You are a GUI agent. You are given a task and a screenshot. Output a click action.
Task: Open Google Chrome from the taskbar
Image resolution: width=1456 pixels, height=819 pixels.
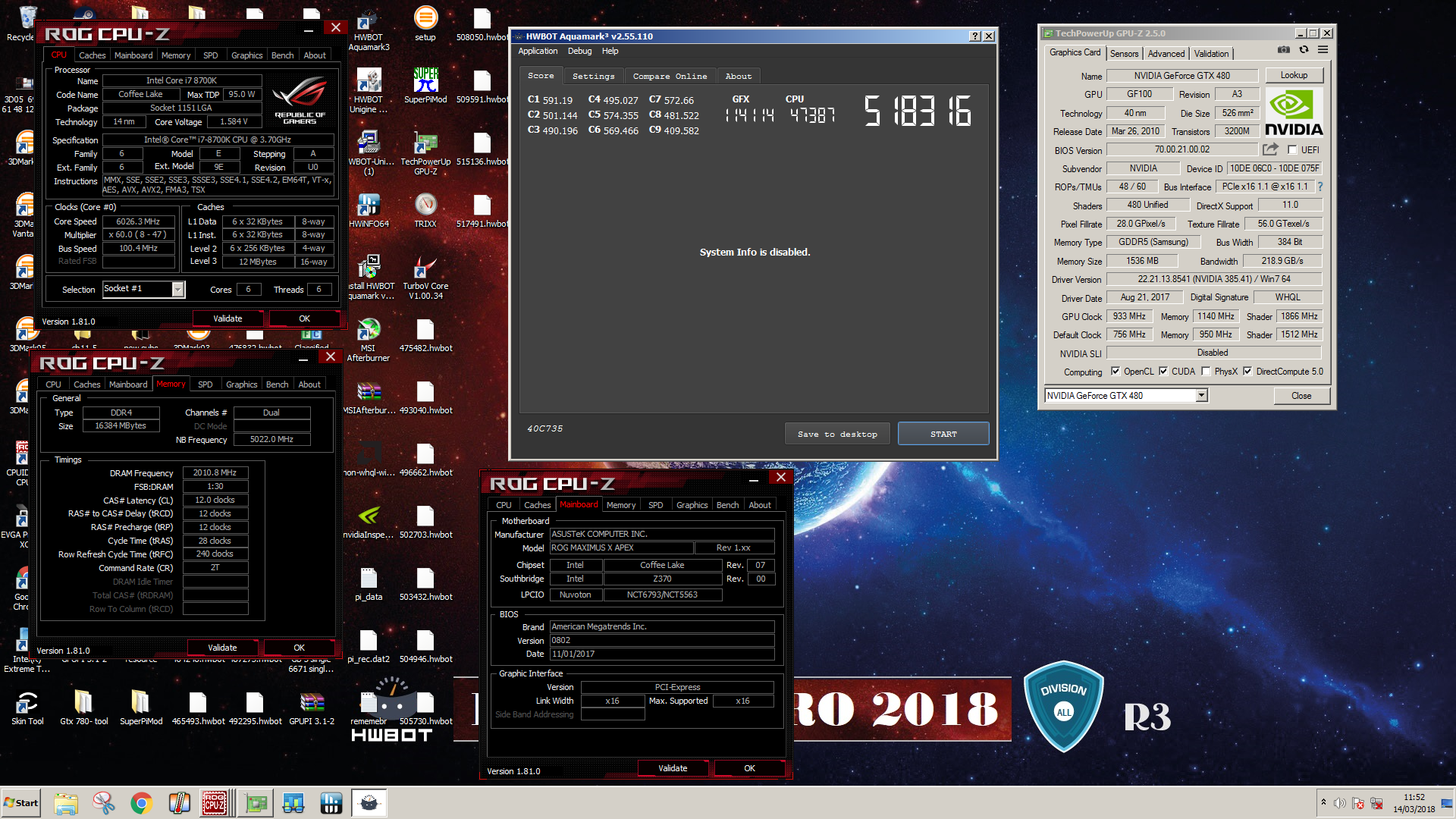[x=141, y=802]
